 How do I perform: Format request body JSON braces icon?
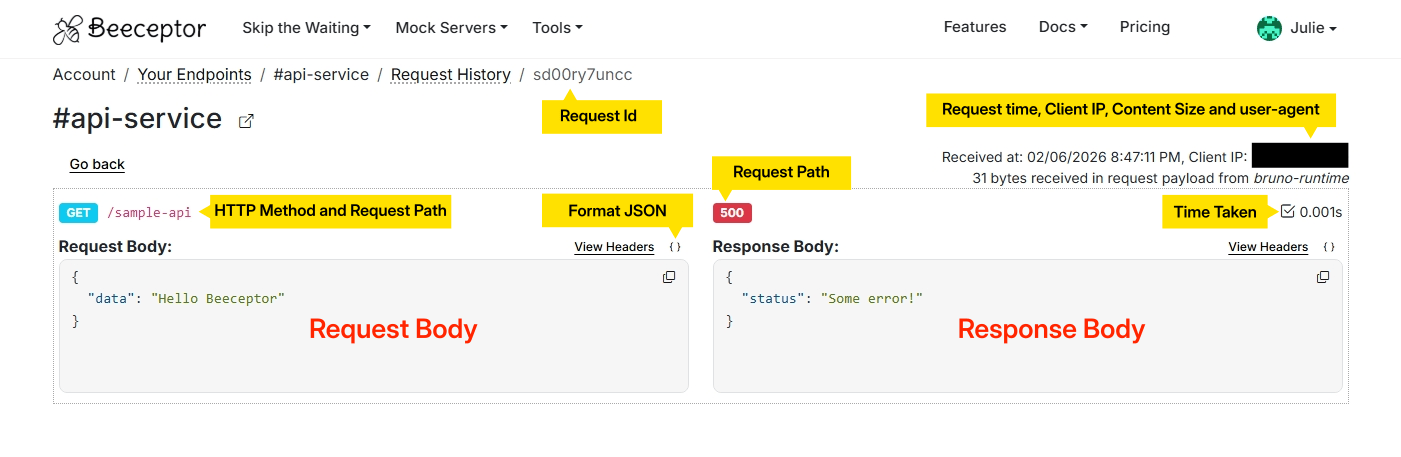coord(675,247)
